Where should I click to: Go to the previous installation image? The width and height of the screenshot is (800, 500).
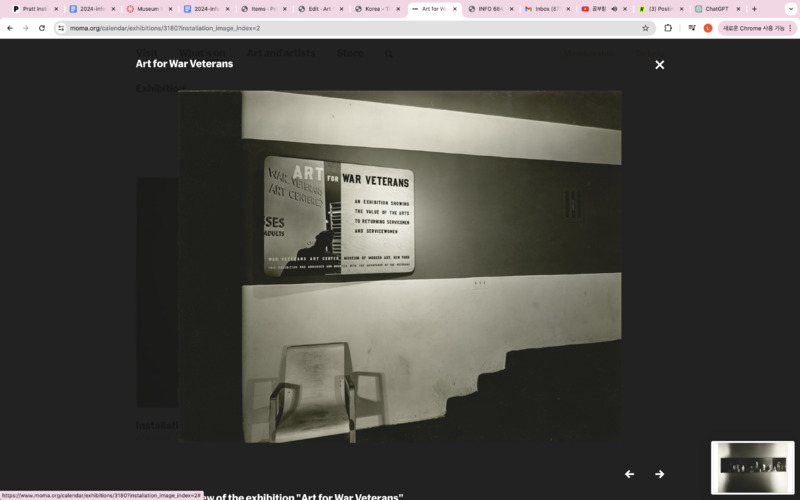tap(629, 474)
